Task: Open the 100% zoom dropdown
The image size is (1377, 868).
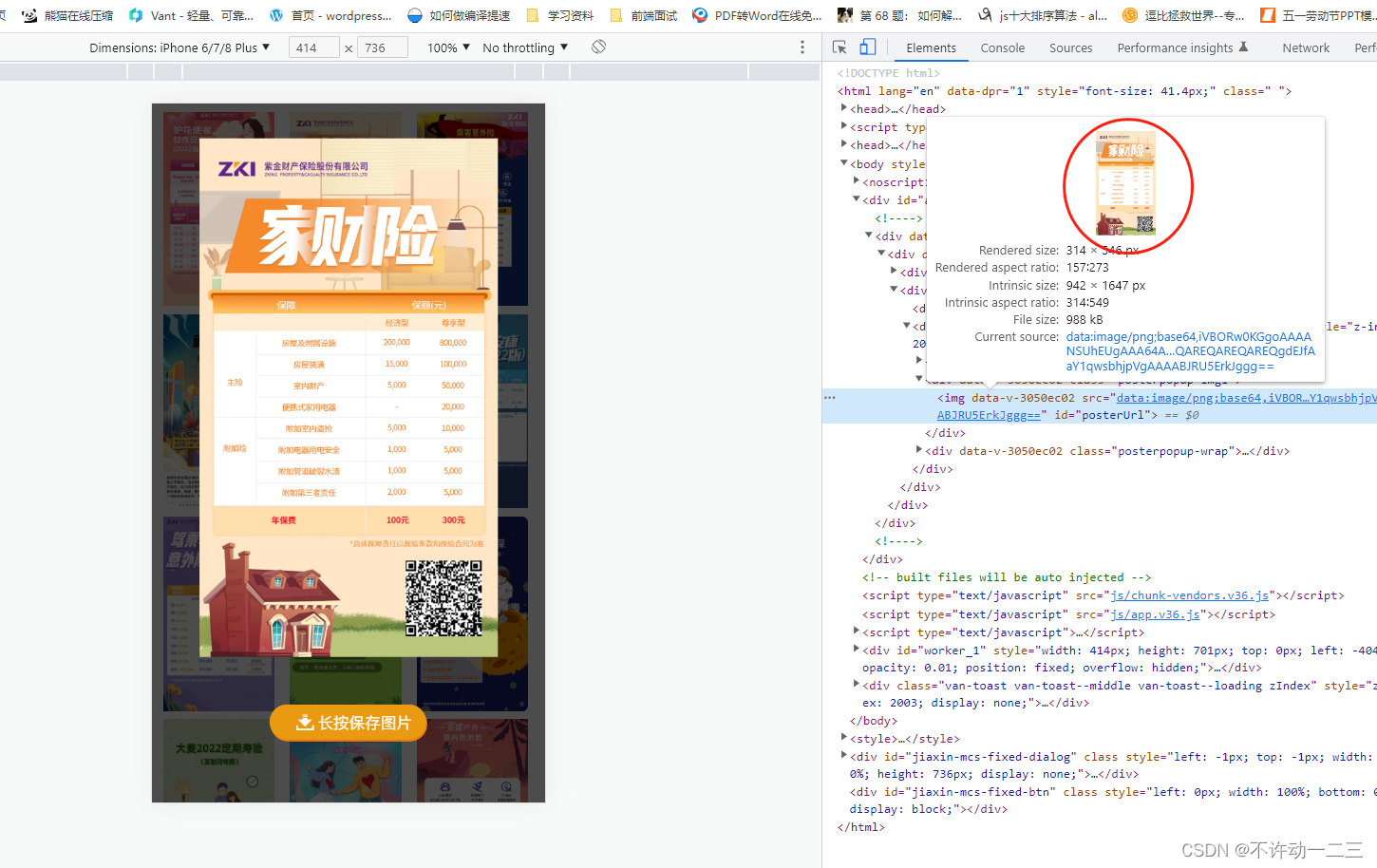Action: pyautogui.click(x=448, y=47)
